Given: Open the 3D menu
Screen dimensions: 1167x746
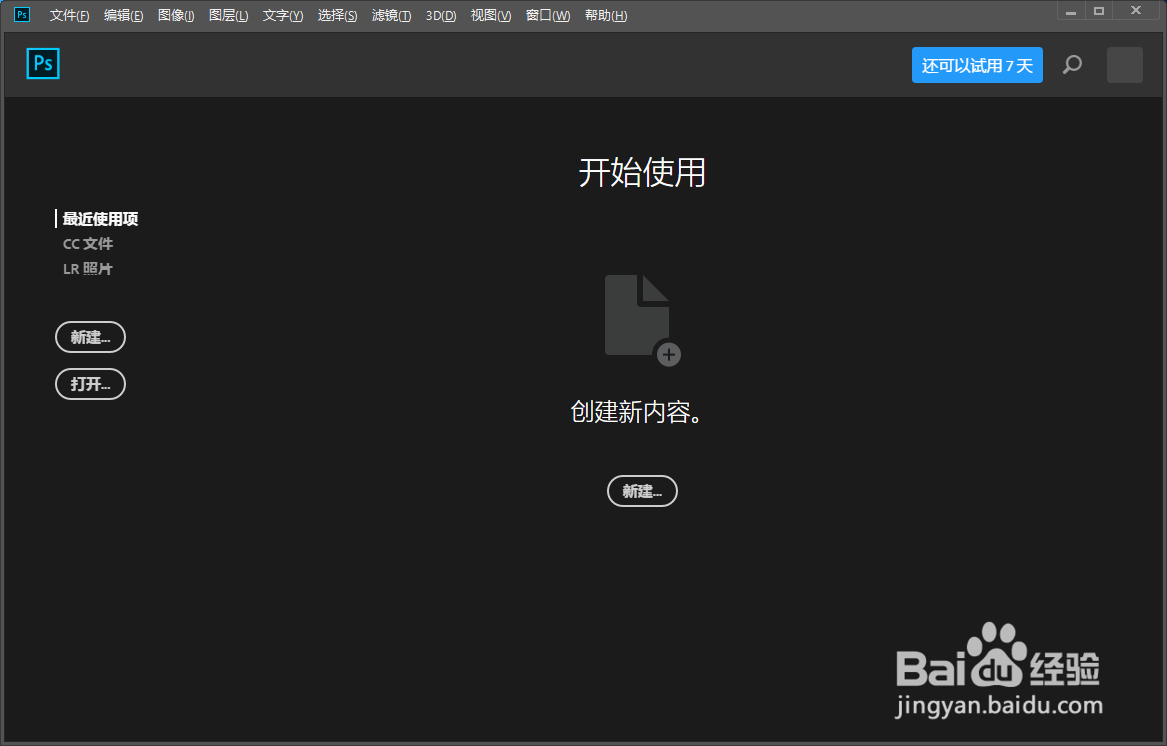Looking at the screenshot, I should (x=440, y=15).
